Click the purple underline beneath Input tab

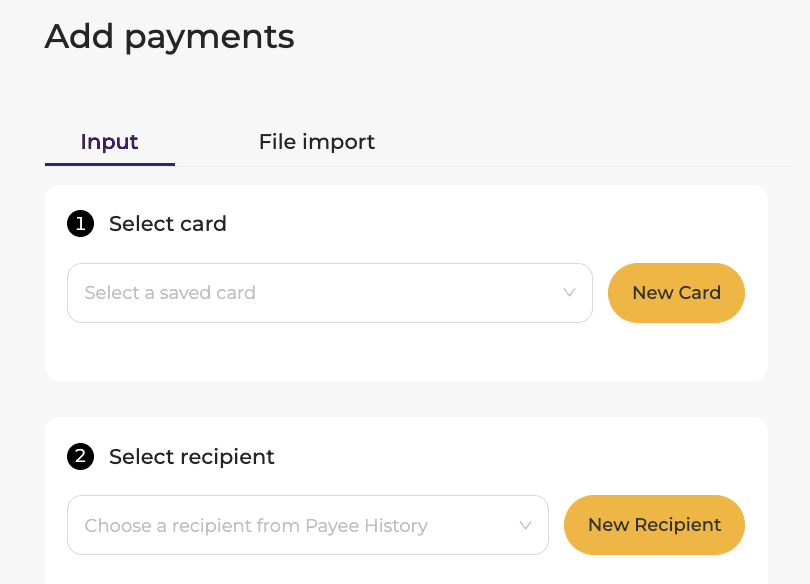coord(109,164)
